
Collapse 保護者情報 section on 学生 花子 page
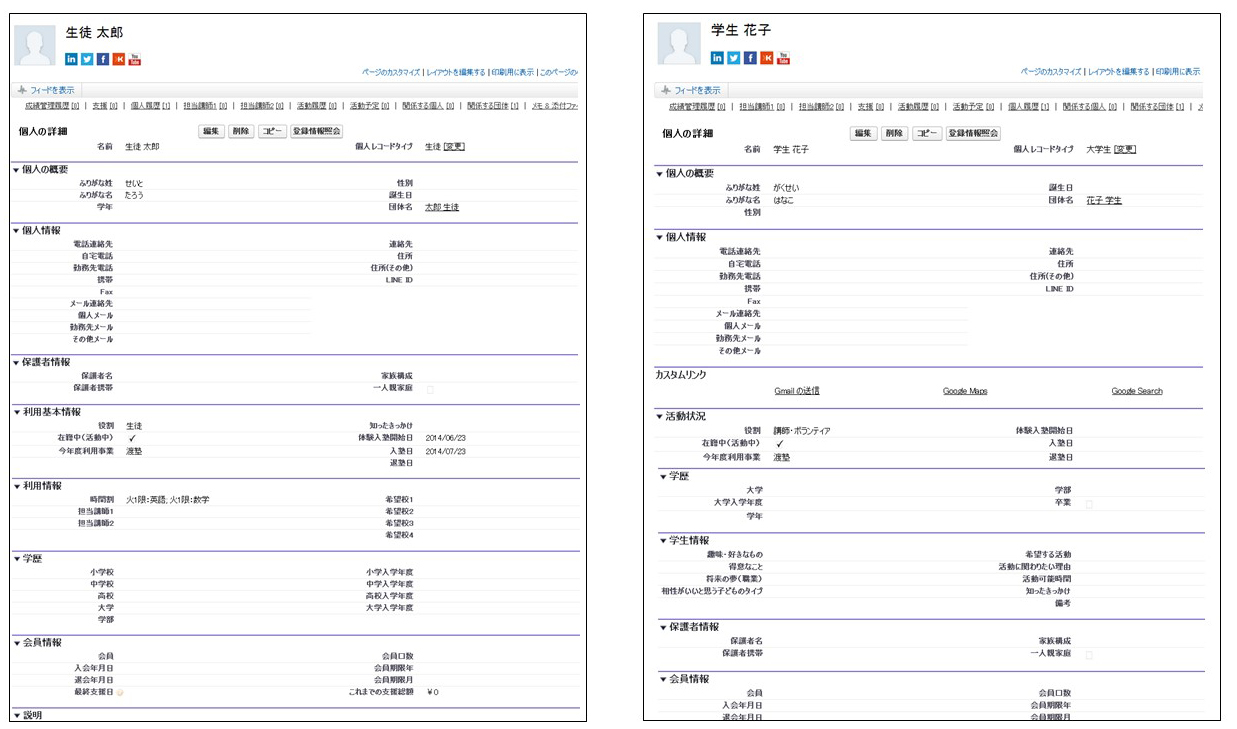pos(662,627)
